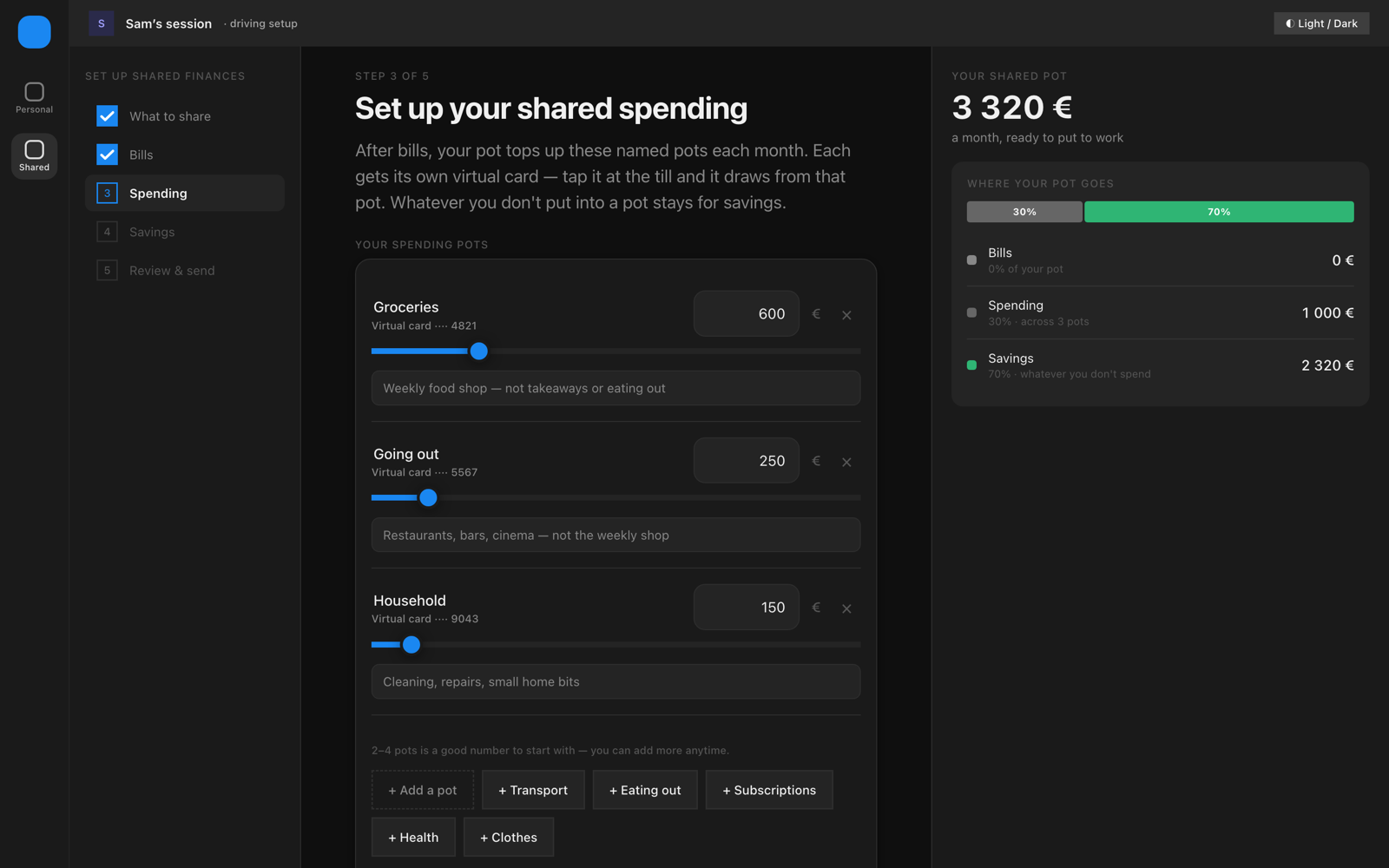This screenshot has width=1389, height=868.
Task: Click the Groceries amount slider handle
Action: (x=478, y=351)
